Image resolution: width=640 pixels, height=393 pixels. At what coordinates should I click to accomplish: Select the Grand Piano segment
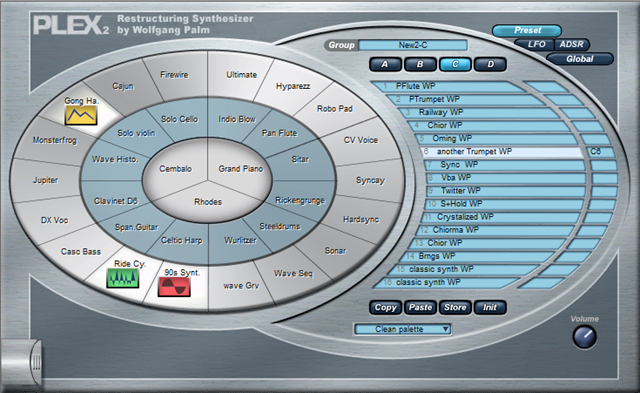click(240, 169)
